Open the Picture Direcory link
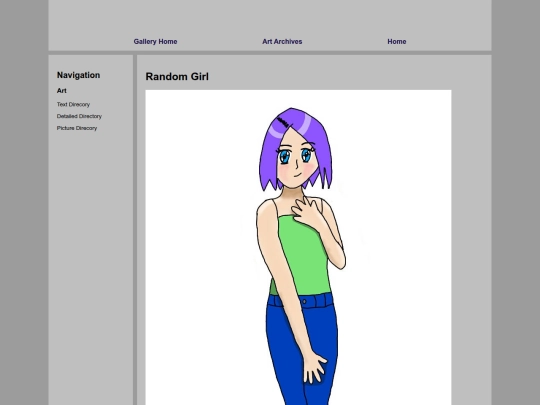The image size is (540, 405). (x=77, y=128)
